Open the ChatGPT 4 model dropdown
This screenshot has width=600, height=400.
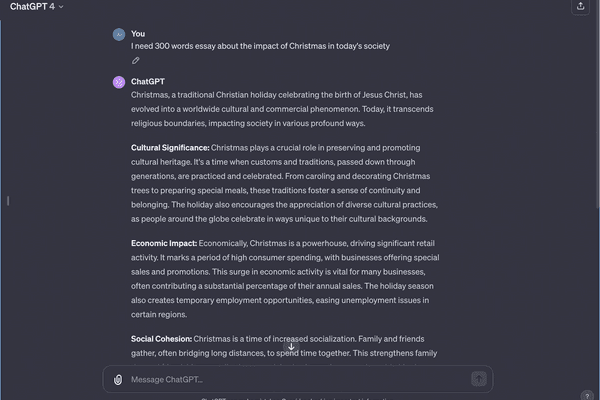[36, 7]
